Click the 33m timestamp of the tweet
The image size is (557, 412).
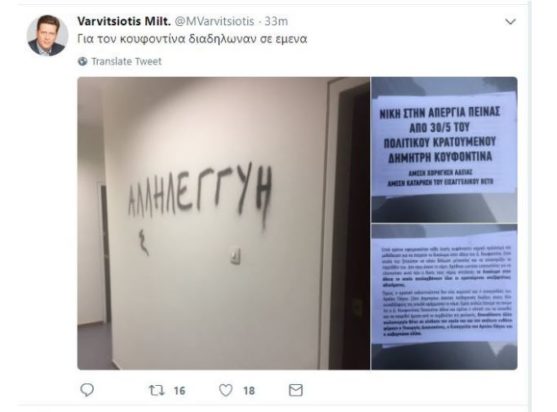(x=276, y=21)
